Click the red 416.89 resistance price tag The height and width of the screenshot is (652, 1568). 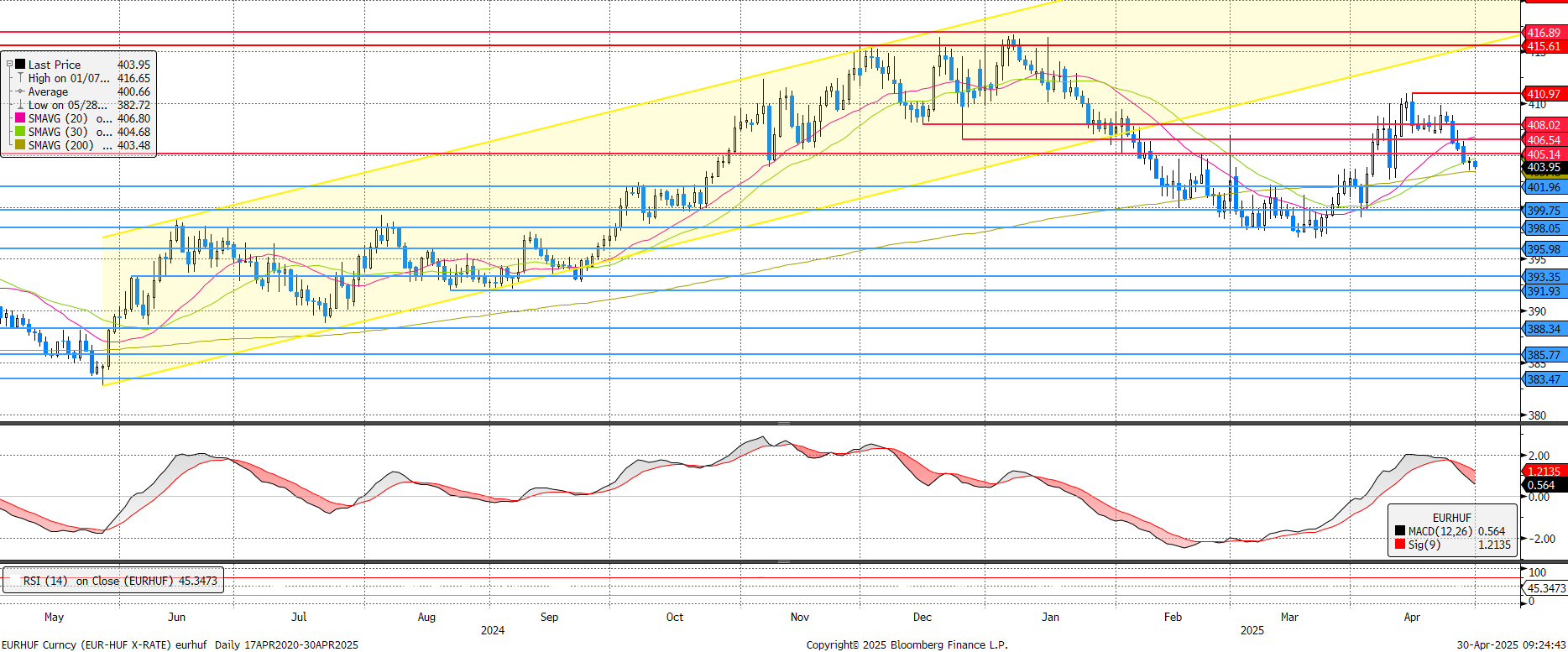pyautogui.click(x=1543, y=33)
